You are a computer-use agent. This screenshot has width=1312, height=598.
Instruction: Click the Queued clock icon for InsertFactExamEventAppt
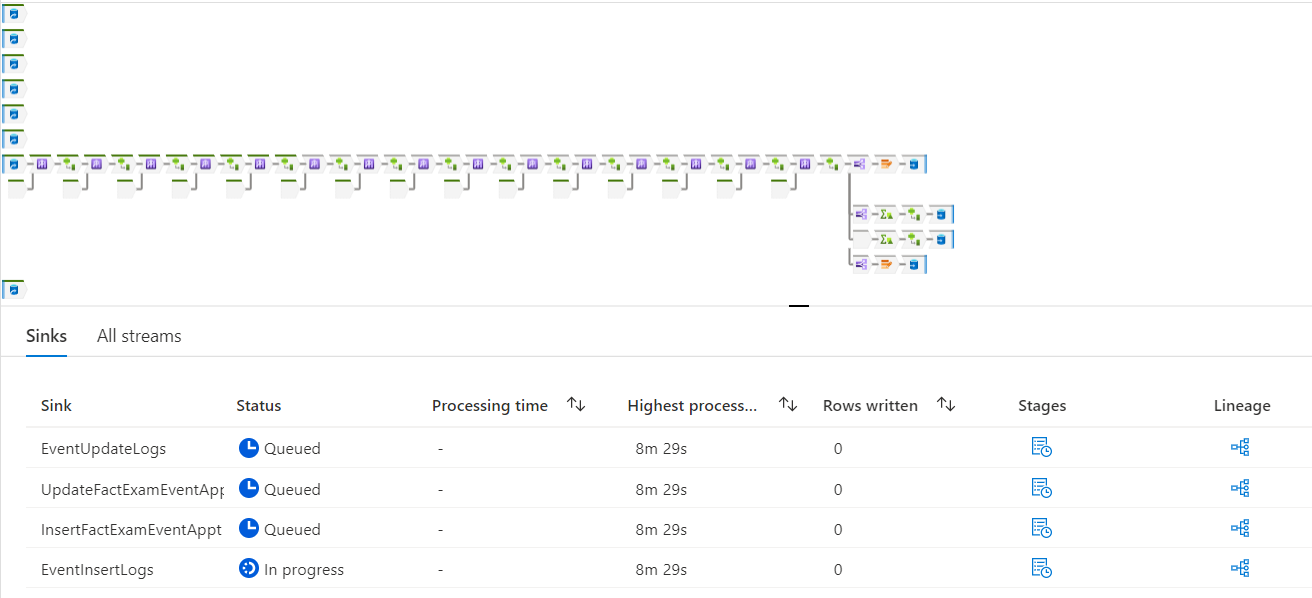click(249, 528)
